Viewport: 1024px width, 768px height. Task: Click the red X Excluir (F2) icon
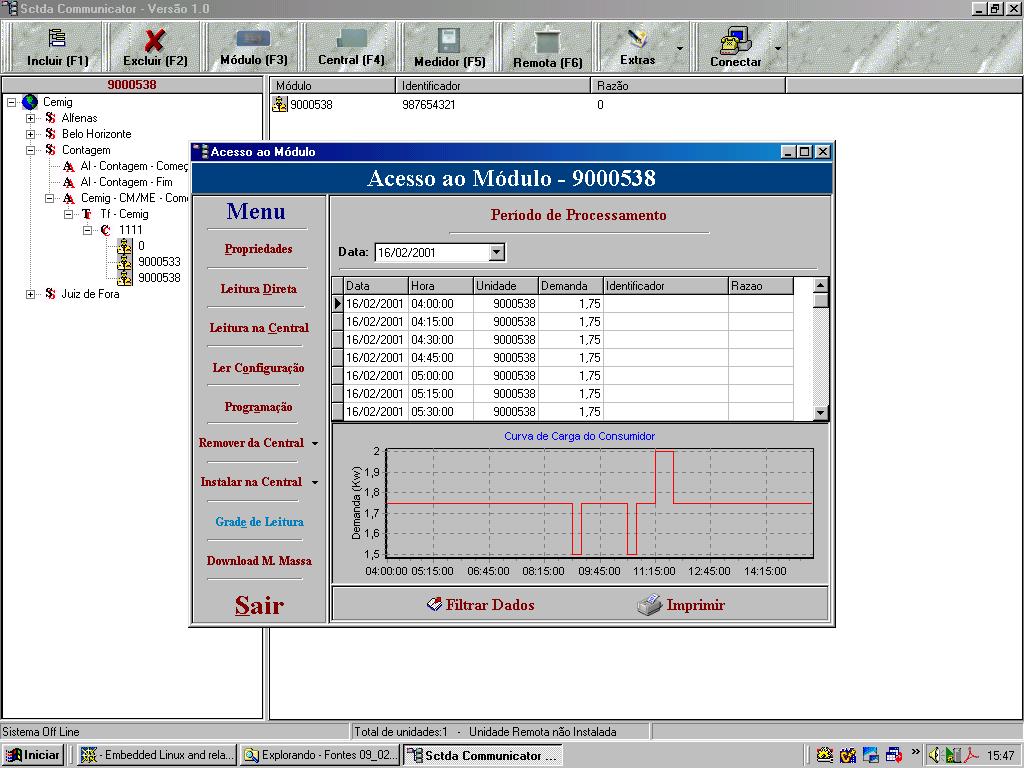tap(155, 40)
